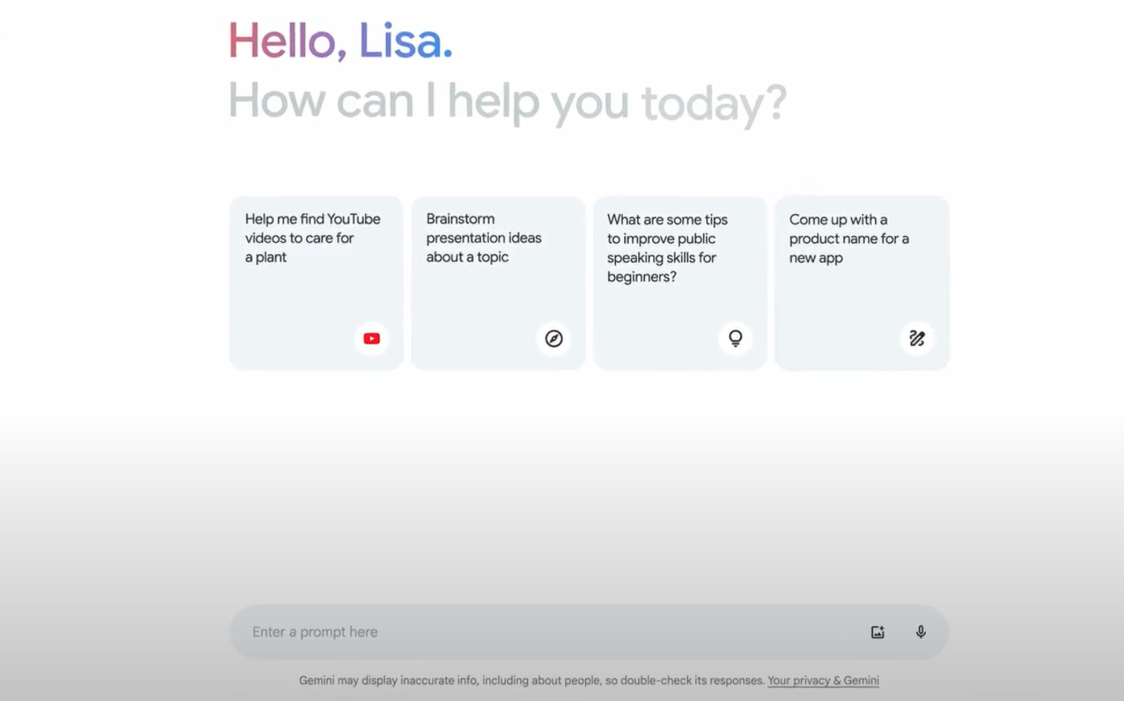The height and width of the screenshot is (701, 1124).
Task: Click the YouTube icon on the plant card
Action: 372,339
